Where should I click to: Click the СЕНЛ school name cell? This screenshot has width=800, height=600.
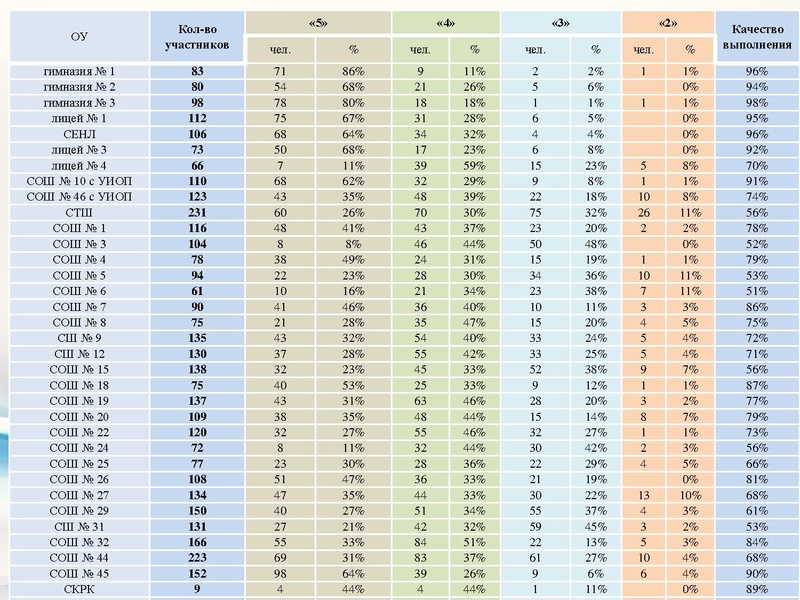pos(79,134)
